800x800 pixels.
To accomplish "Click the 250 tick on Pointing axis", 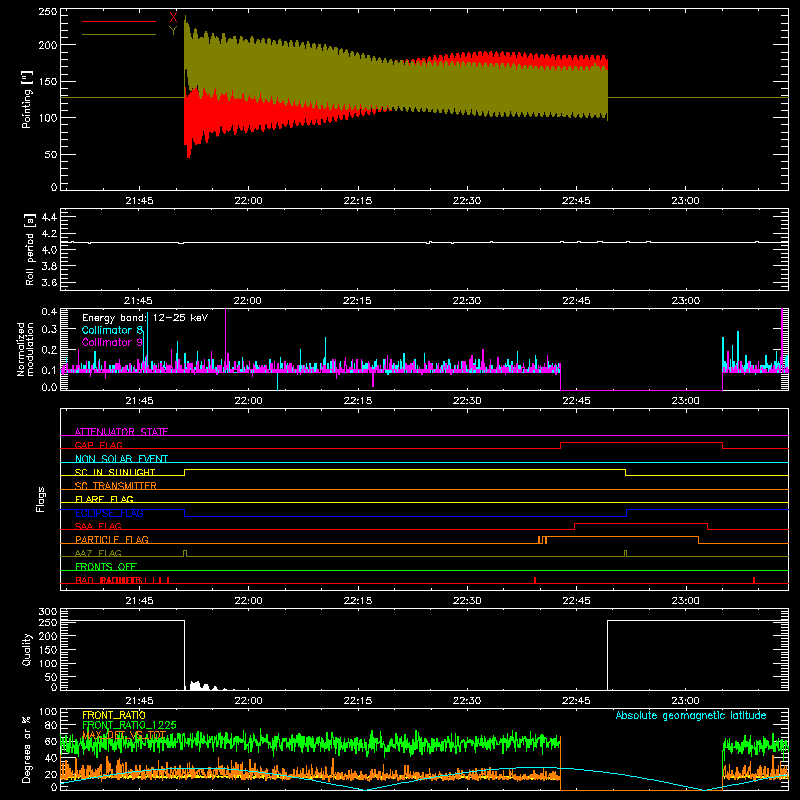I will (48, 12).
